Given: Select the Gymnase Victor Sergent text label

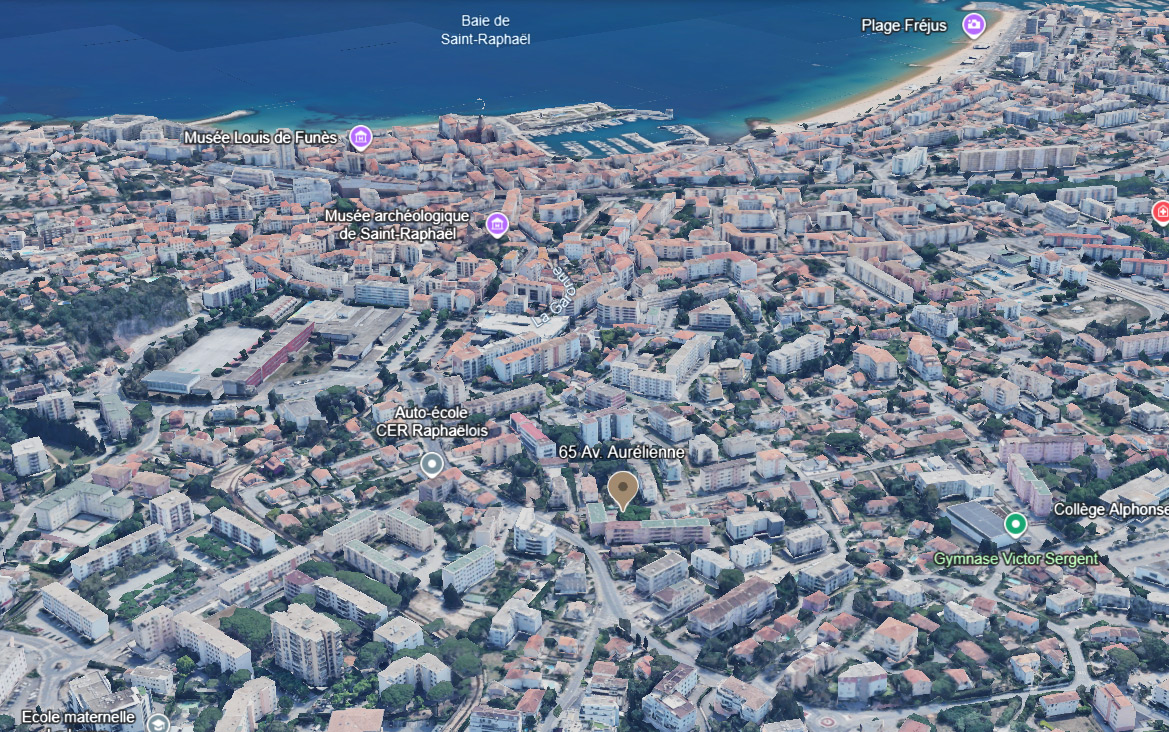Looking at the screenshot, I should tap(1015, 558).
